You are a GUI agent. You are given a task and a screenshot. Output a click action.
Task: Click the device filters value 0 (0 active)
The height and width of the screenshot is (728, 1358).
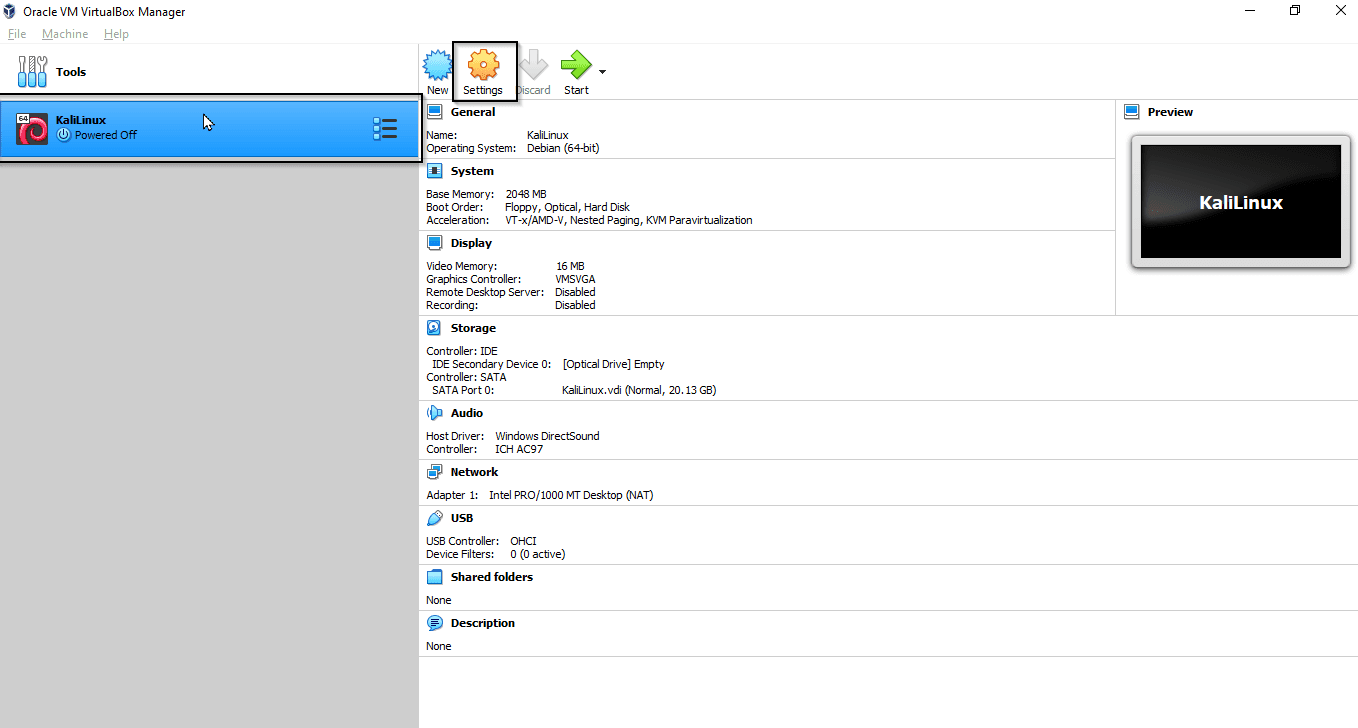pyautogui.click(x=538, y=554)
